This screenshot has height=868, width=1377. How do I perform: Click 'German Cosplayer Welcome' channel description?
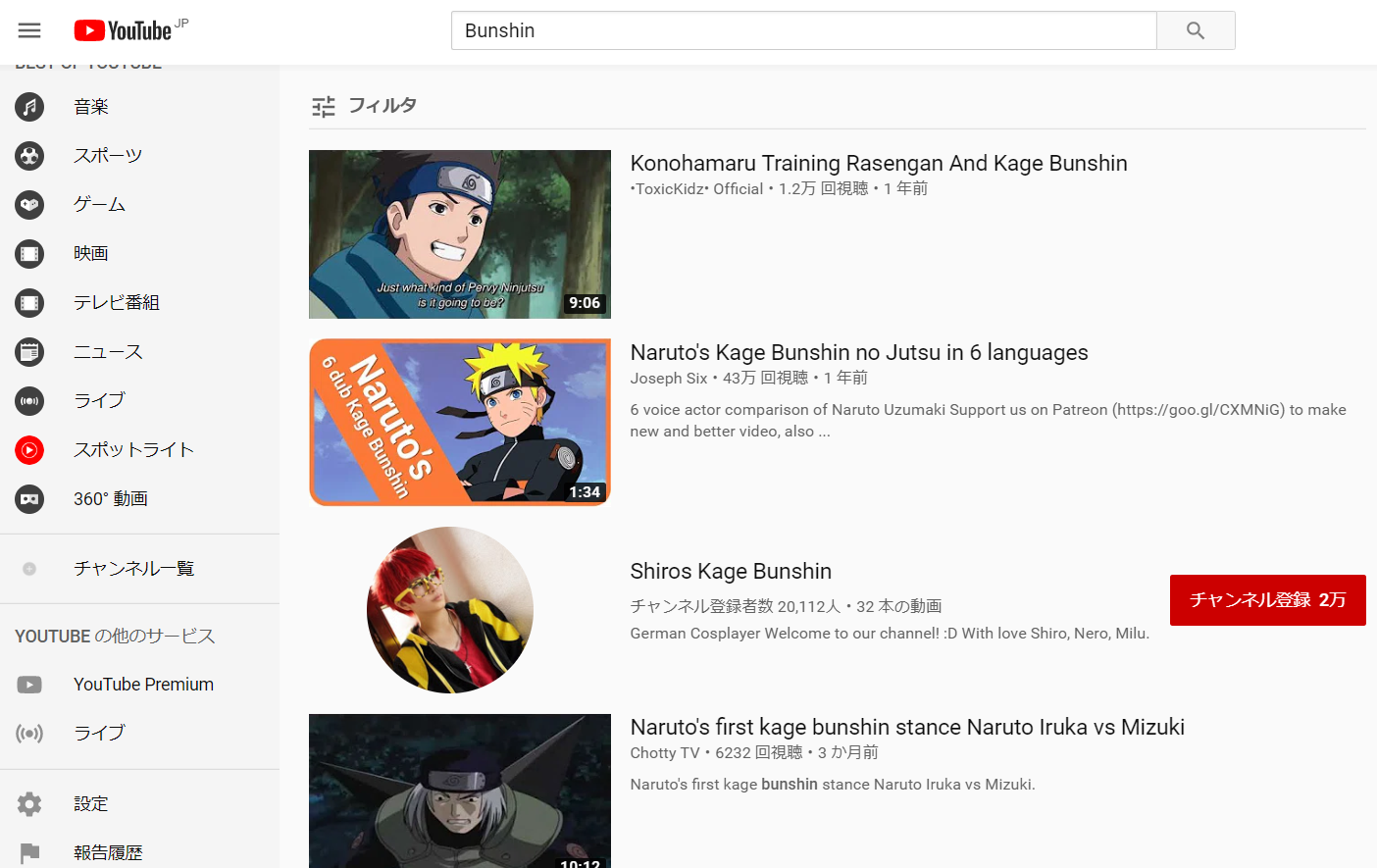click(x=890, y=634)
